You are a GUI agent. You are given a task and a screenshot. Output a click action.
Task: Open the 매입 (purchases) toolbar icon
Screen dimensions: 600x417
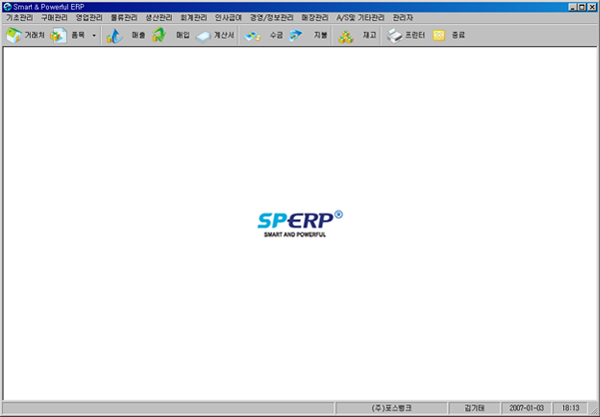(x=159, y=35)
